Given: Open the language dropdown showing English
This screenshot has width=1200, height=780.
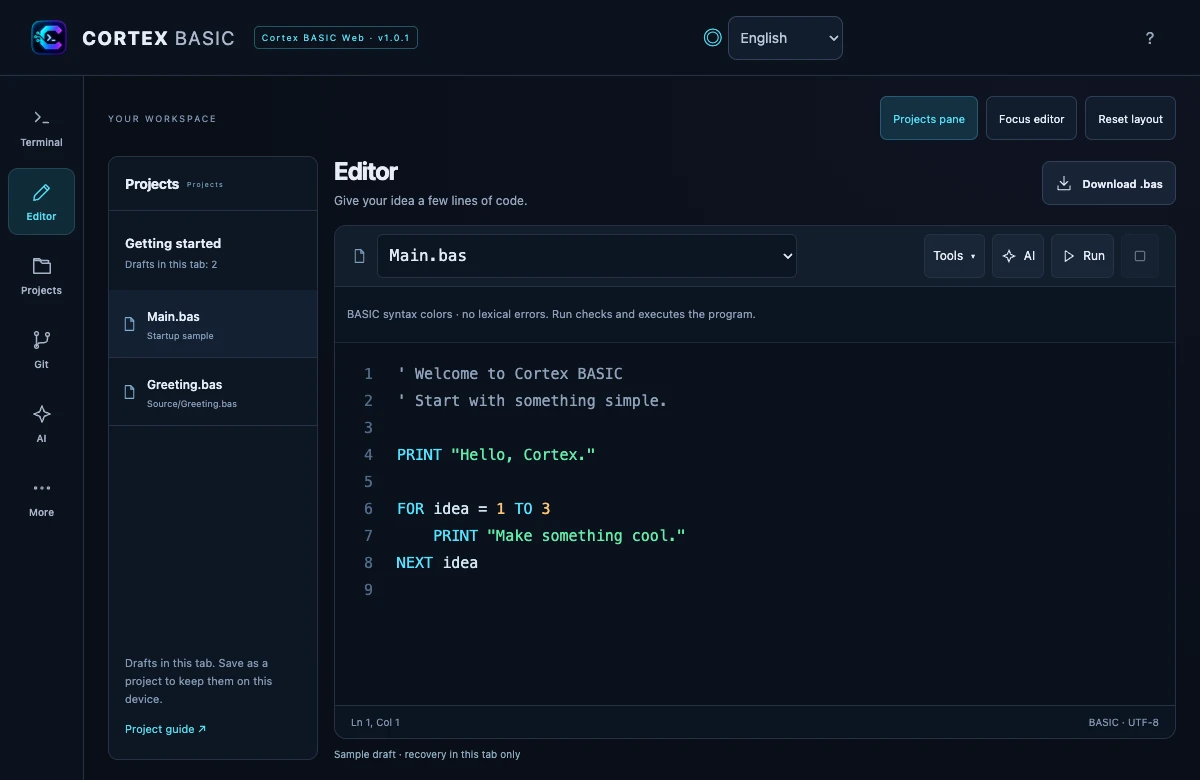Looking at the screenshot, I should click(785, 38).
